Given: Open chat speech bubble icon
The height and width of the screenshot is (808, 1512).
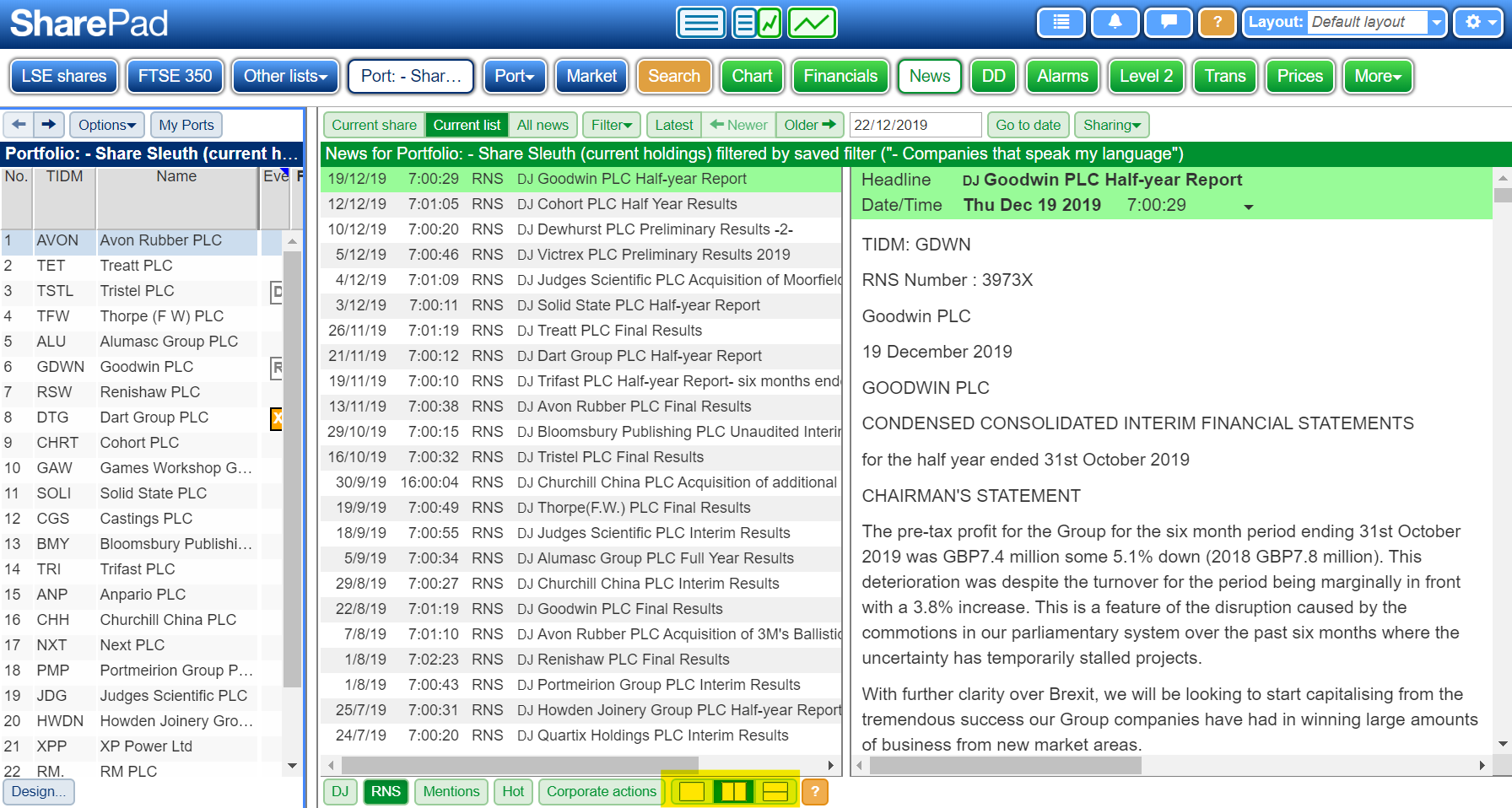Looking at the screenshot, I should (1169, 23).
